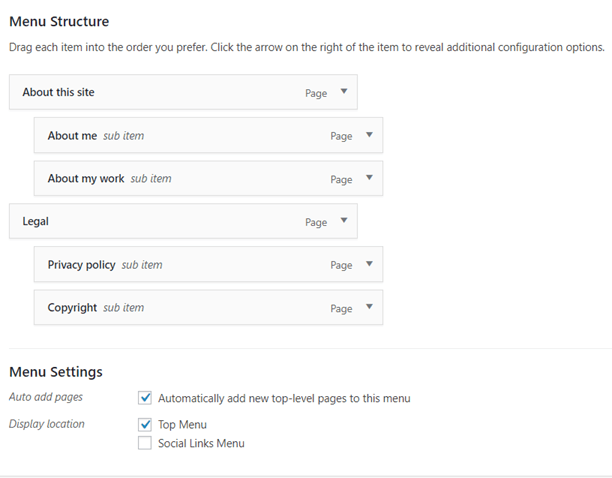Viewport: 612px width, 478px height.
Task: Click the Page type label on Legal
Action: [x=316, y=222]
